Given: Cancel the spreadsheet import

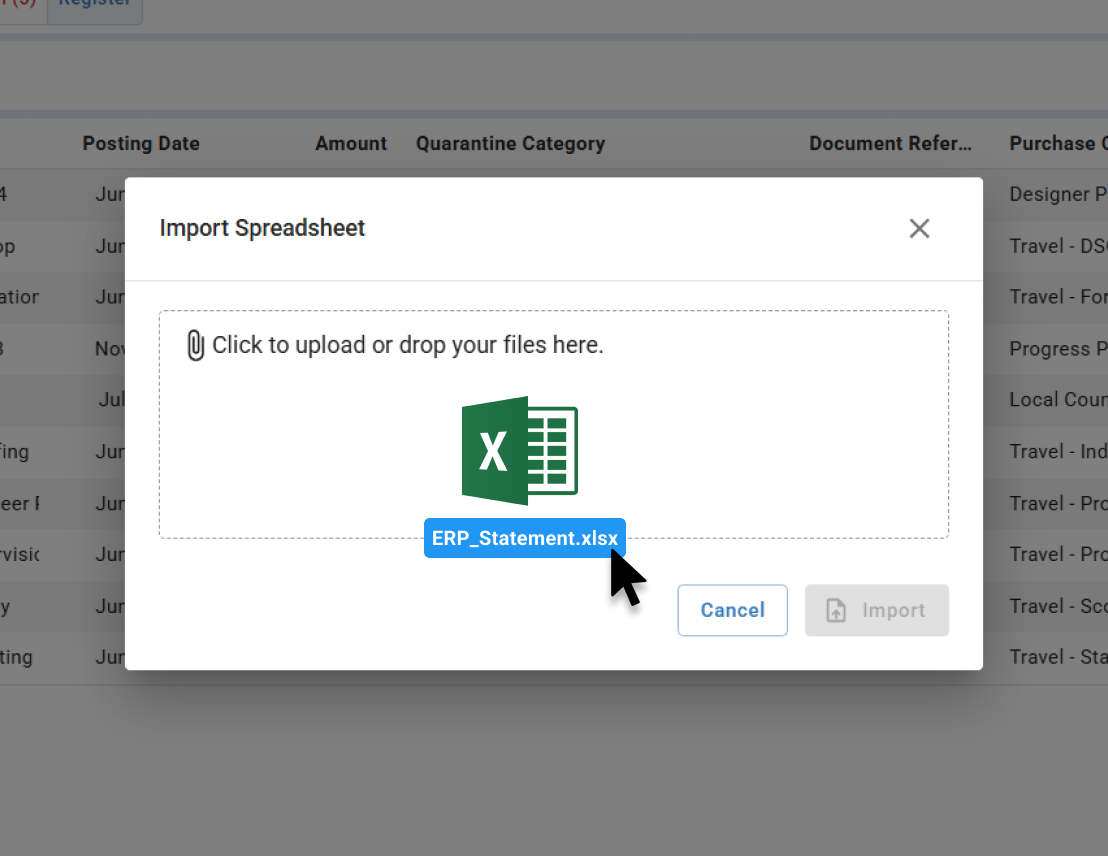Looking at the screenshot, I should [x=732, y=610].
